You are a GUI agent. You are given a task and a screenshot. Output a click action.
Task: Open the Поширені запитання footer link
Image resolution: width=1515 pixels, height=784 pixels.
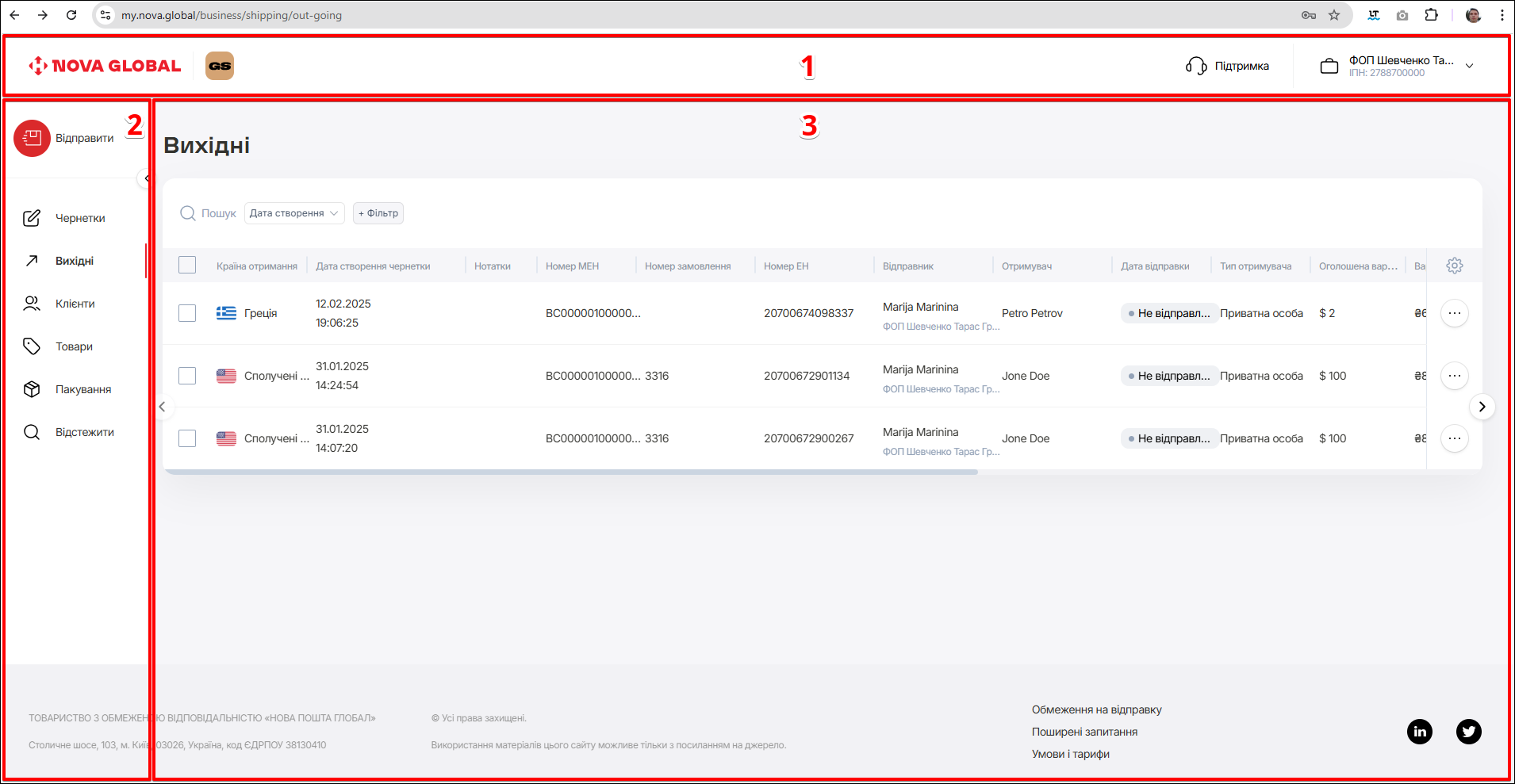click(1084, 732)
